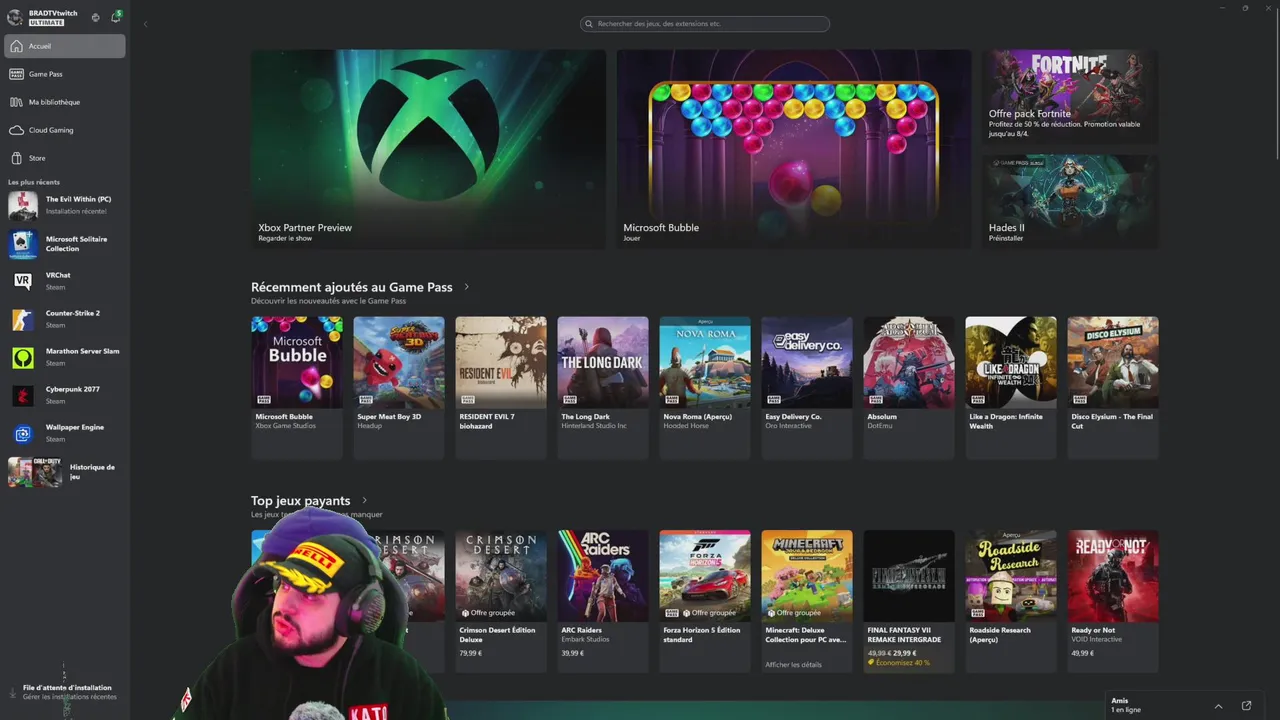This screenshot has width=1280, height=720.
Task: Go back with the arrow chevron
Action: [146, 24]
